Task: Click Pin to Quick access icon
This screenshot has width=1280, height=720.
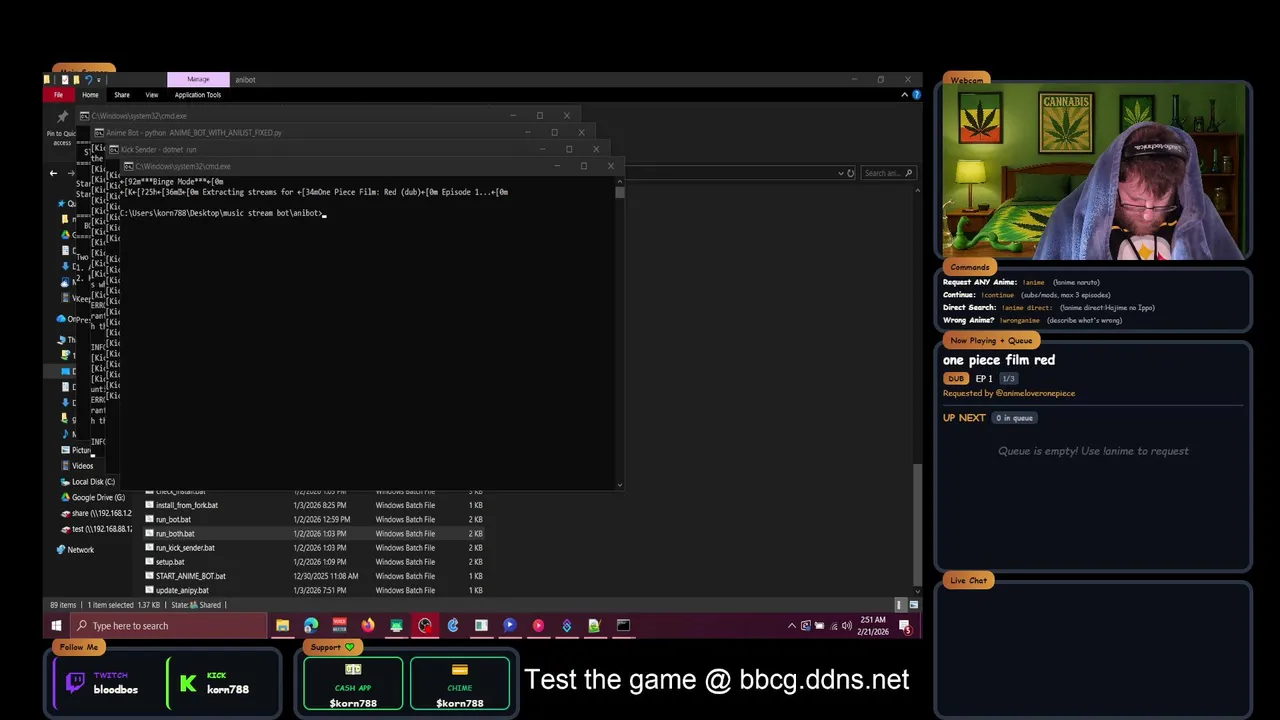Action: [x=62, y=118]
